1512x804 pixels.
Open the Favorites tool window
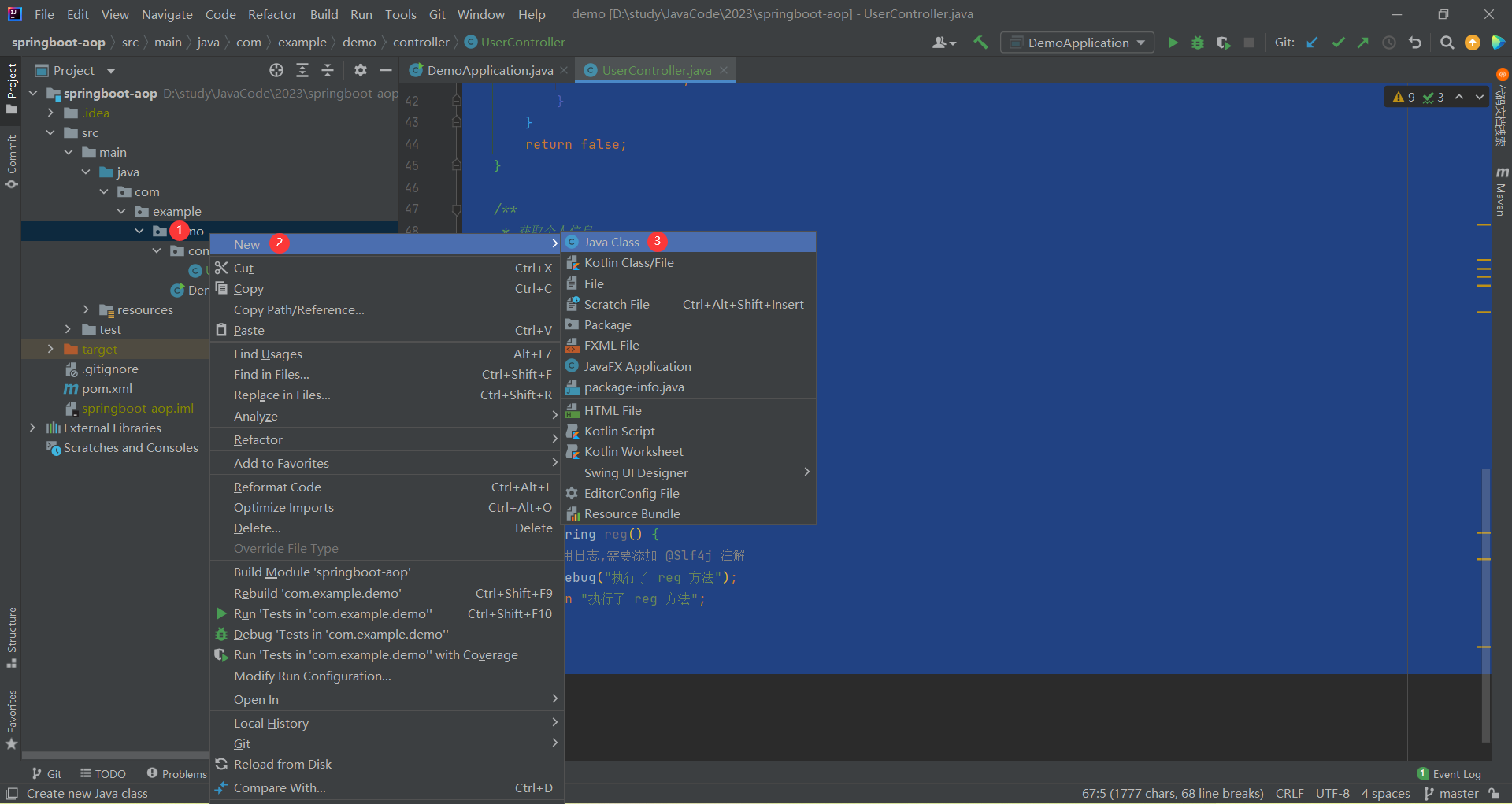point(11,719)
